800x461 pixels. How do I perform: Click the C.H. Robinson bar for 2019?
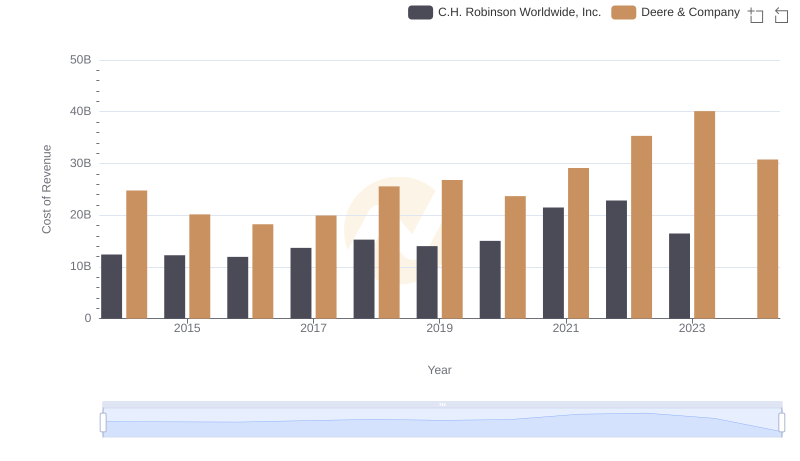(x=427, y=282)
